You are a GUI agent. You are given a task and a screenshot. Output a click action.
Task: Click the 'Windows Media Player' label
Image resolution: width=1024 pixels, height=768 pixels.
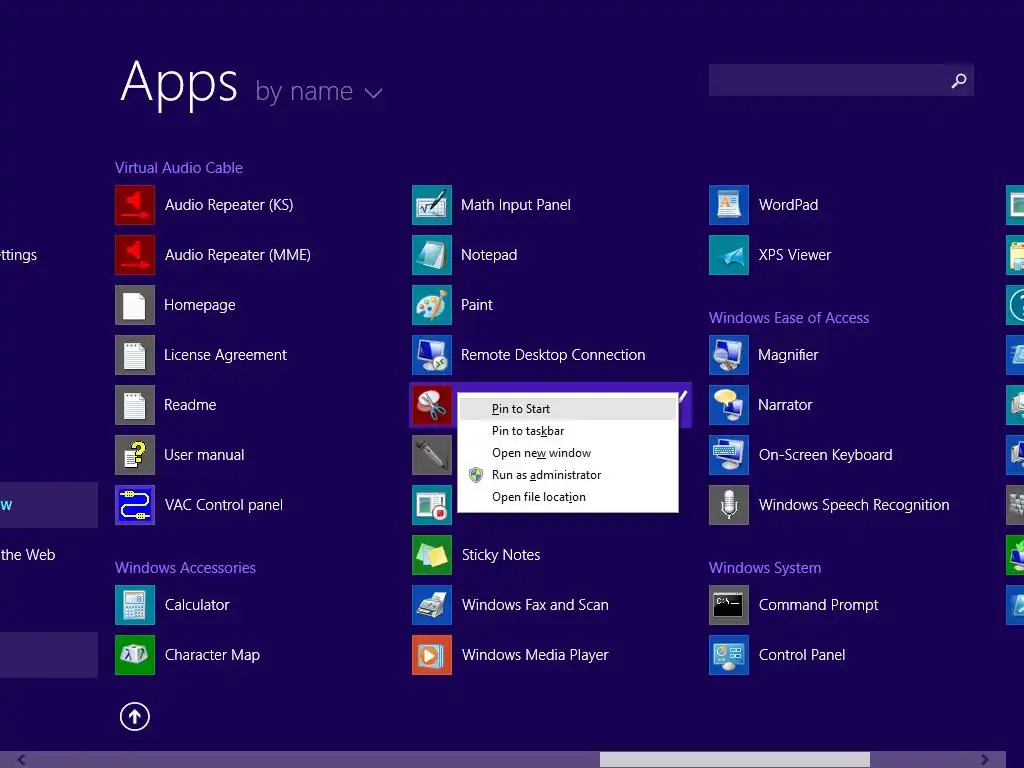[x=535, y=655]
